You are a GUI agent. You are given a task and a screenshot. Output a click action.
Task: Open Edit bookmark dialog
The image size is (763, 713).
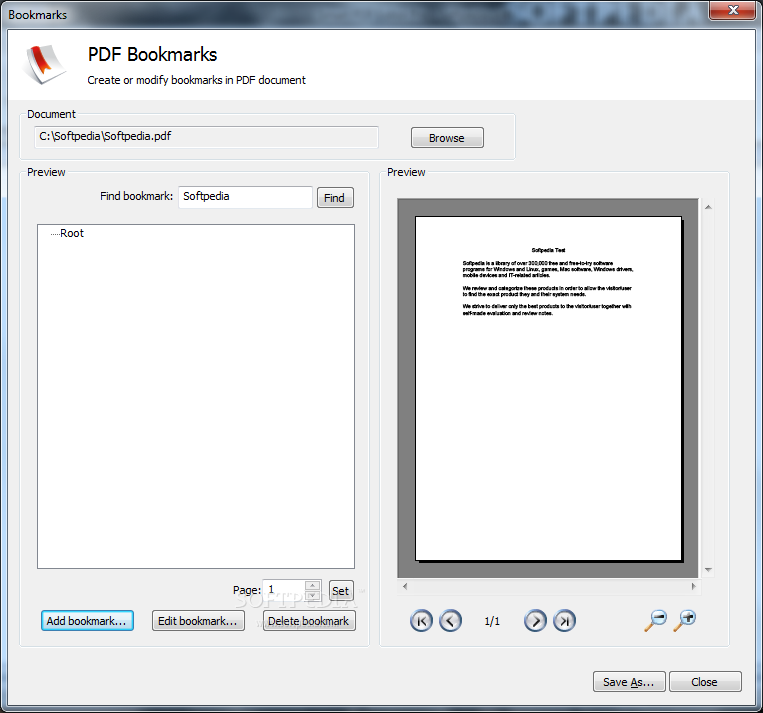pyautogui.click(x=198, y=621)
